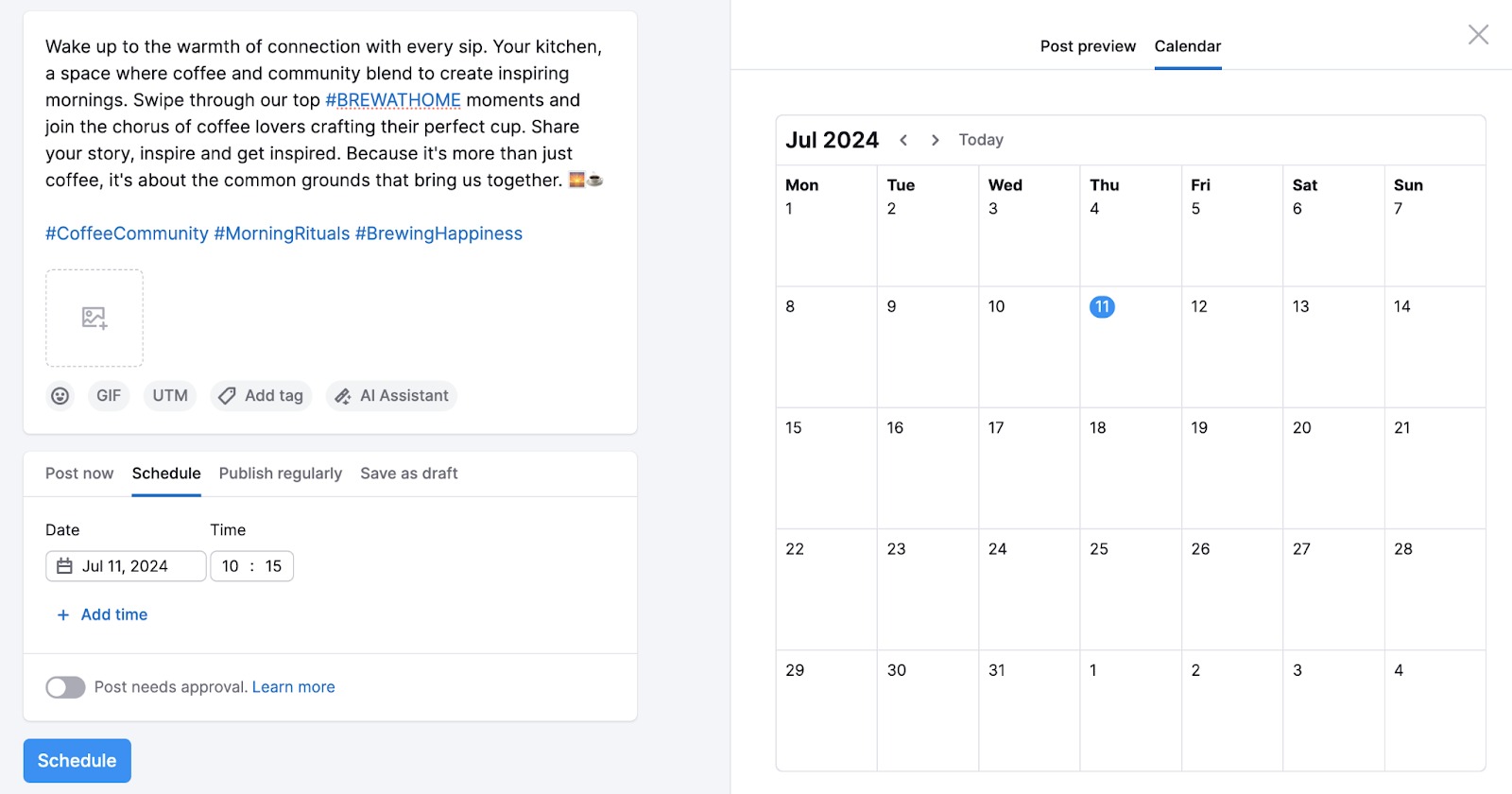Click the blue Schedule button

click(x=77, y=761)
